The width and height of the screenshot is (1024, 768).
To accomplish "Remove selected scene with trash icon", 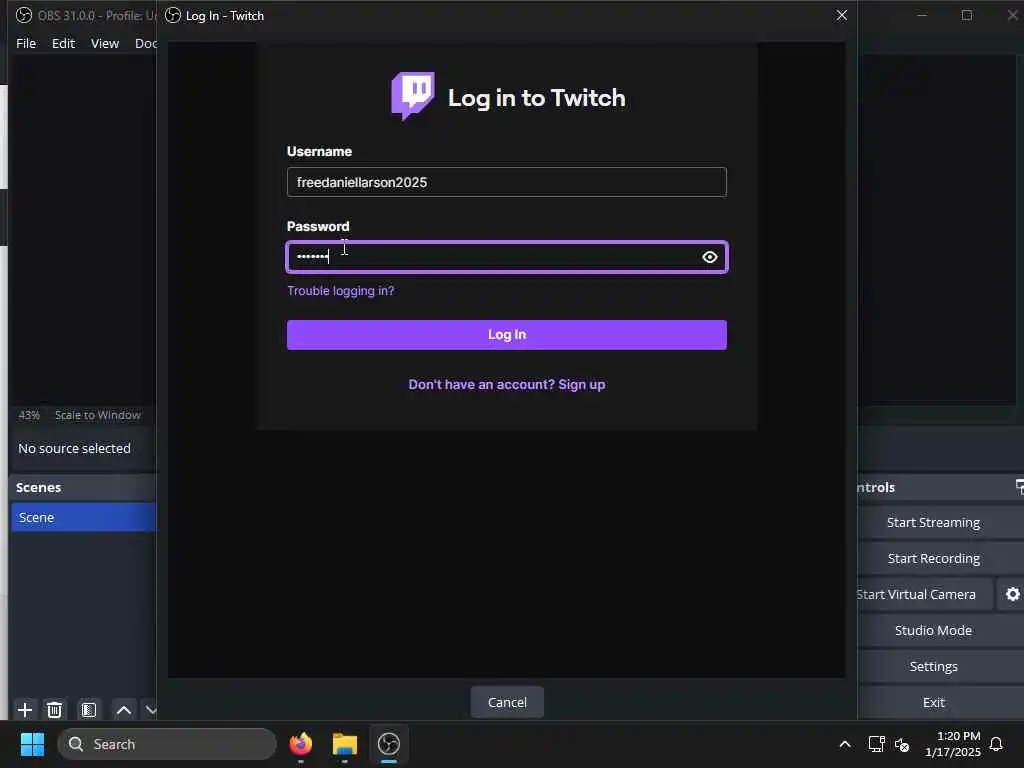I will point(55,709).
